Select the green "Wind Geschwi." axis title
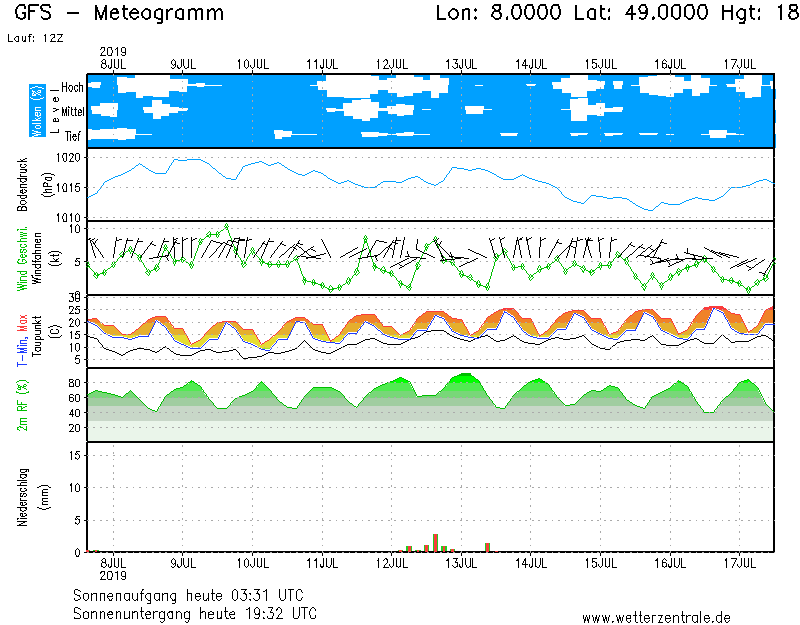This screenshot has height=625, width=800. pyautogui.click(x=22, y=259)
